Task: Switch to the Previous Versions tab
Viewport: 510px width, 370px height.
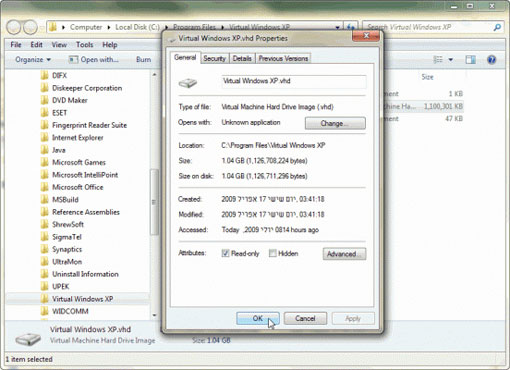Action: point(283,58)
